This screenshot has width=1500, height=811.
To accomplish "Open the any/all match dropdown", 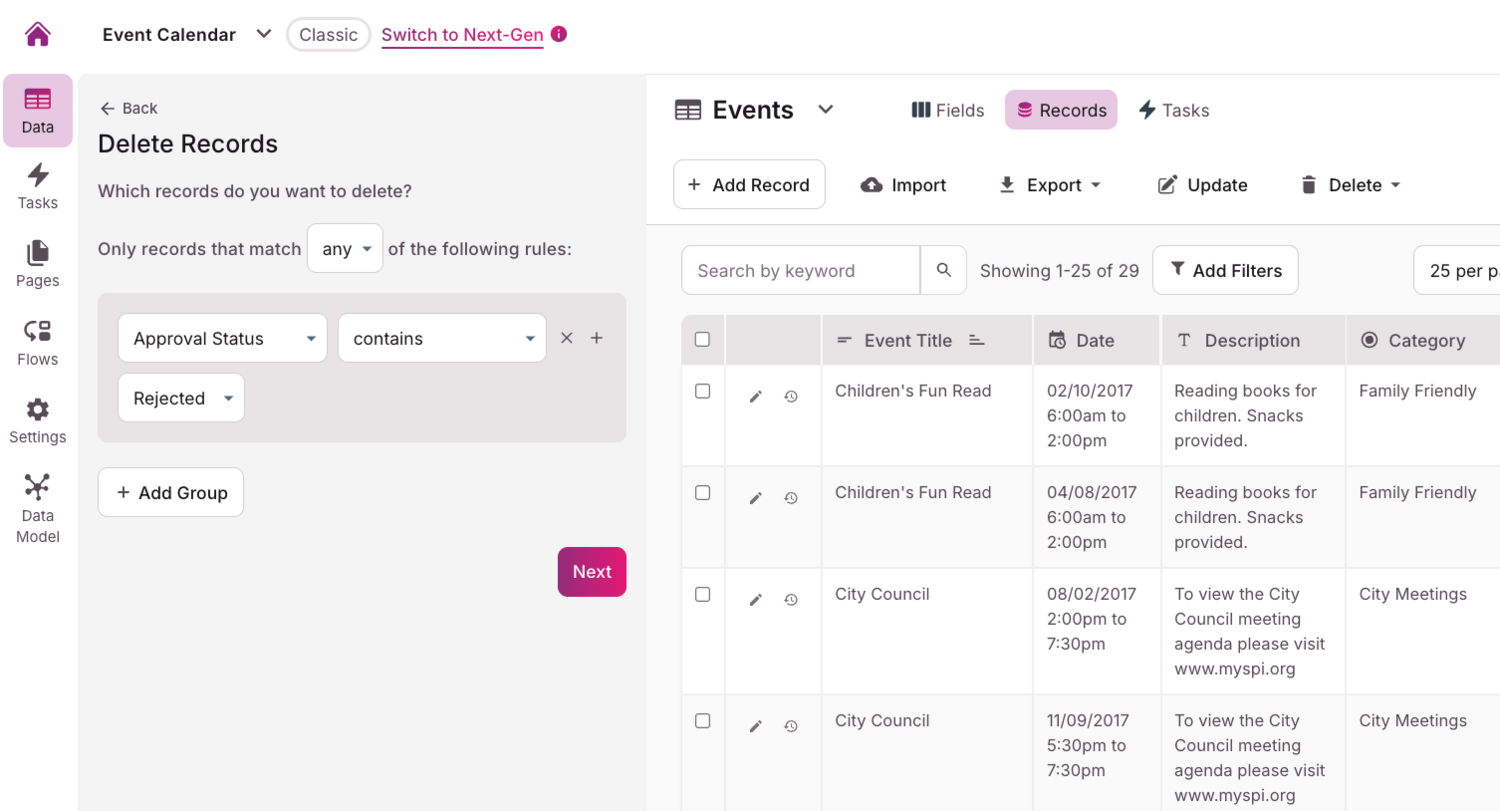I will pyautogui.click(x=345, y=249).
